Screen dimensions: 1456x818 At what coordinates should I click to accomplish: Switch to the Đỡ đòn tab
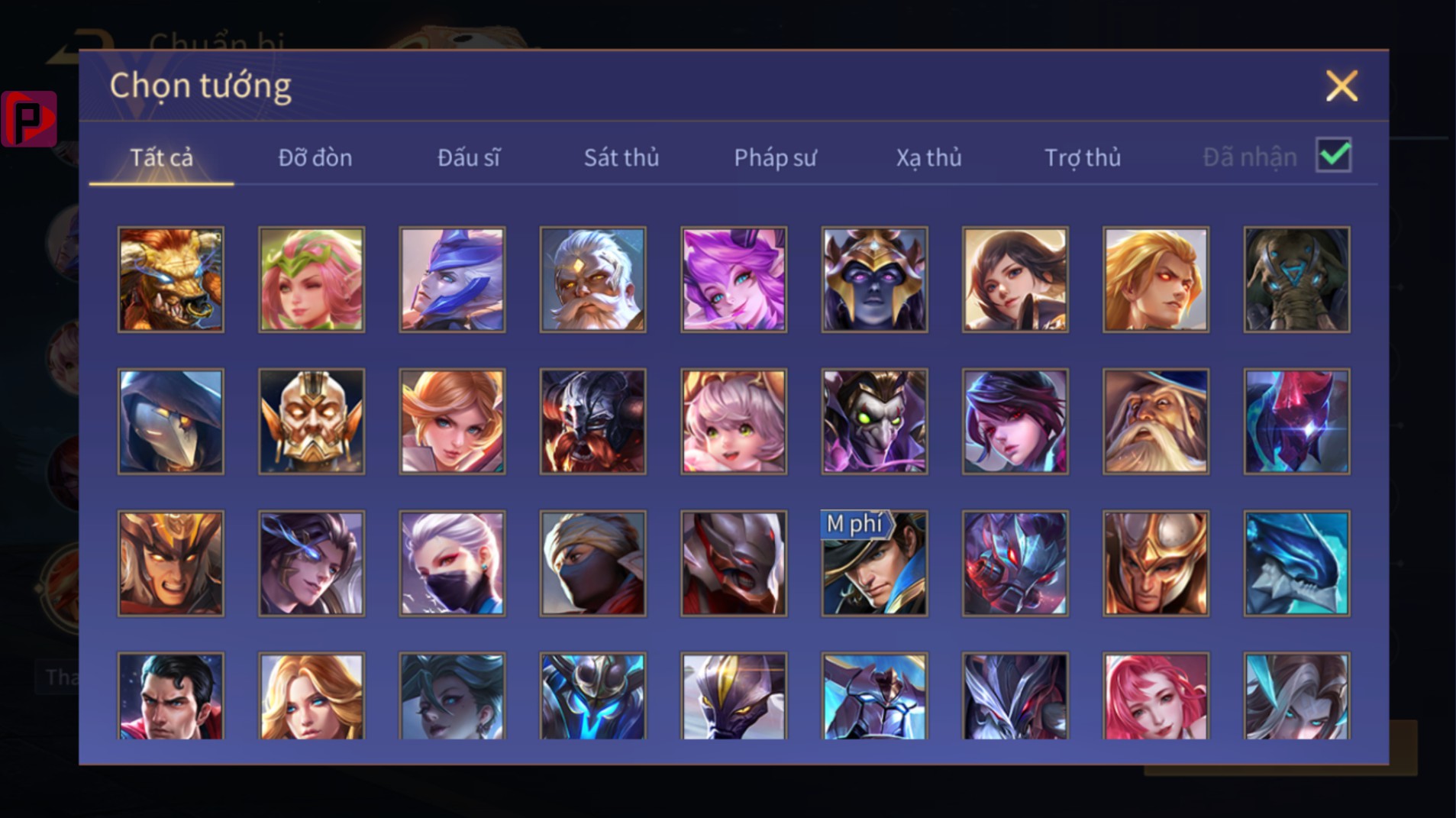315,157
